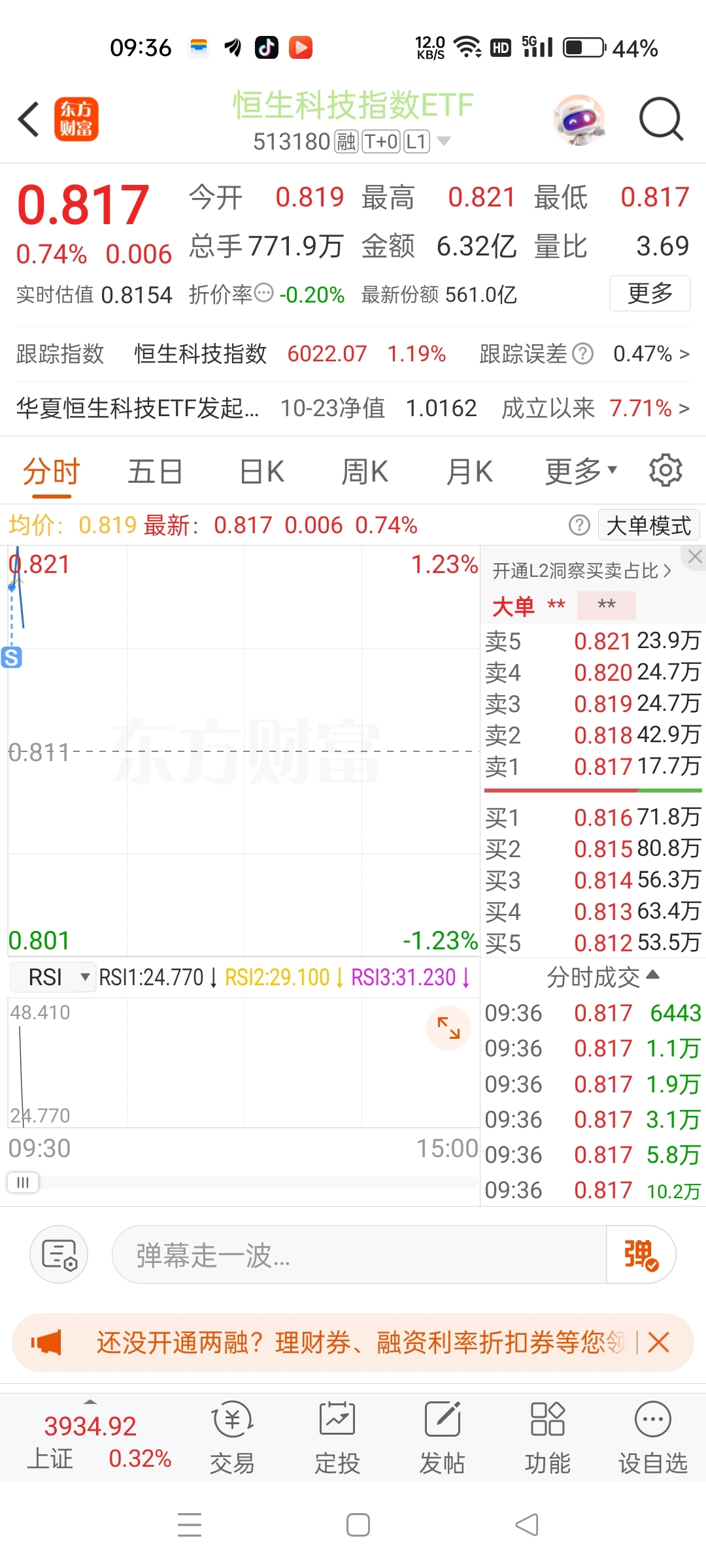Screen dimensions: 706x1568
Task: Open the 跟踪指数 恒生科技指数 row
Action: (x=231, y=354)
